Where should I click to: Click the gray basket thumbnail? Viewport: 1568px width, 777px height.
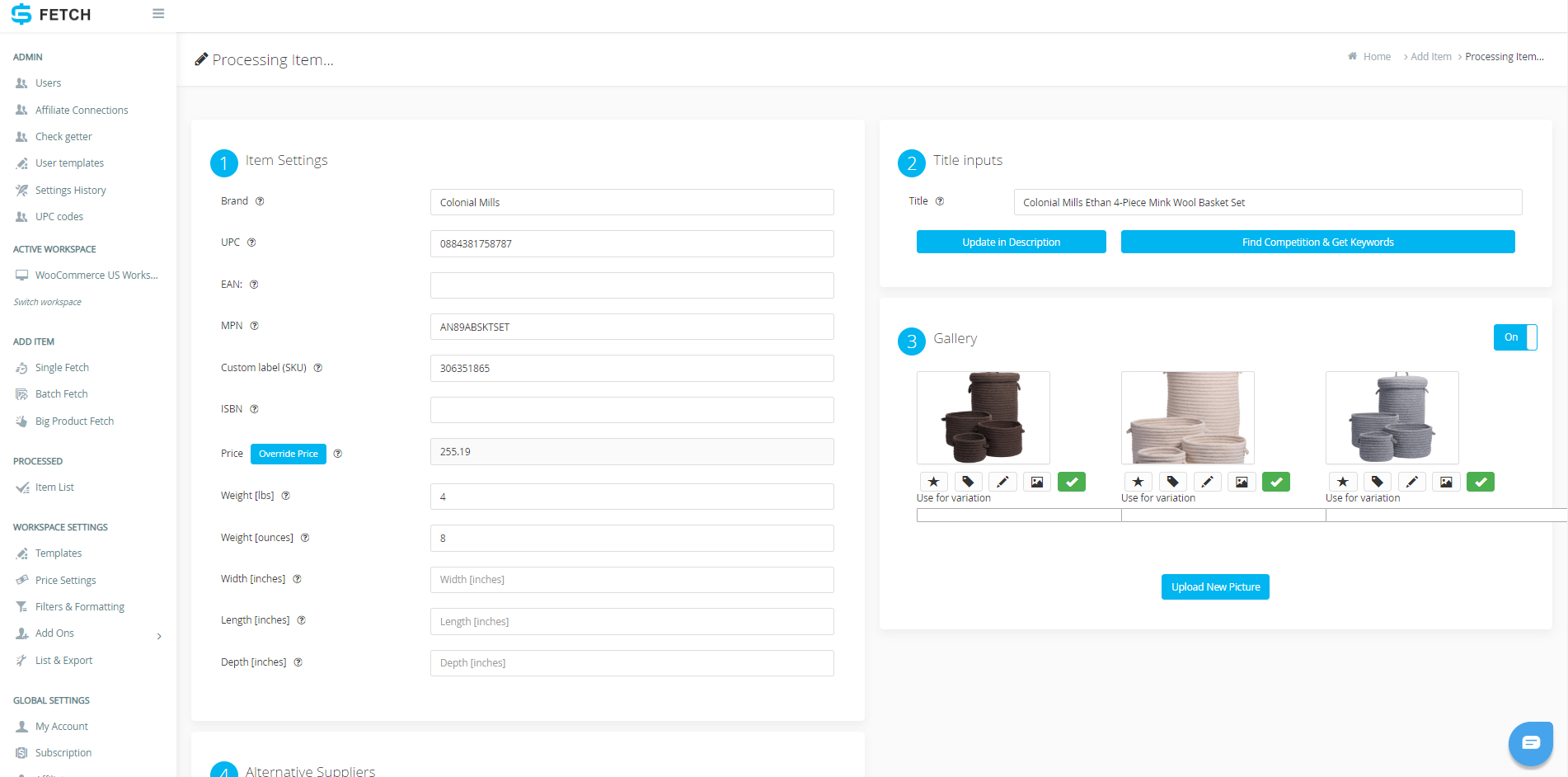click(1392, 417)
